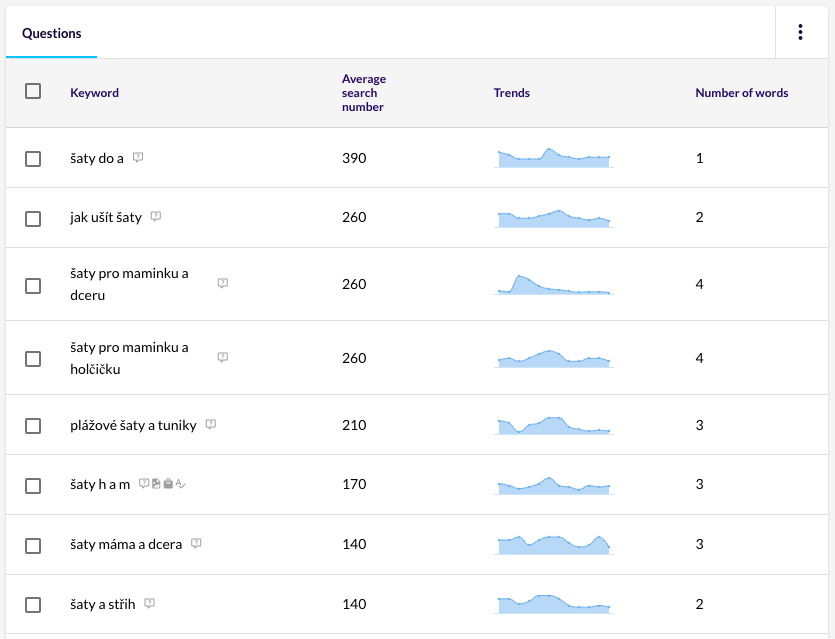This screenshot has height=639, width=835.
Task: Sort by Number of words column
Action: click(x=741, y=93)
